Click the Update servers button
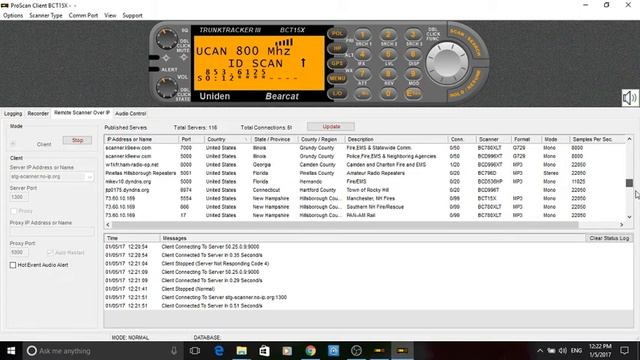 pos(331,127)
